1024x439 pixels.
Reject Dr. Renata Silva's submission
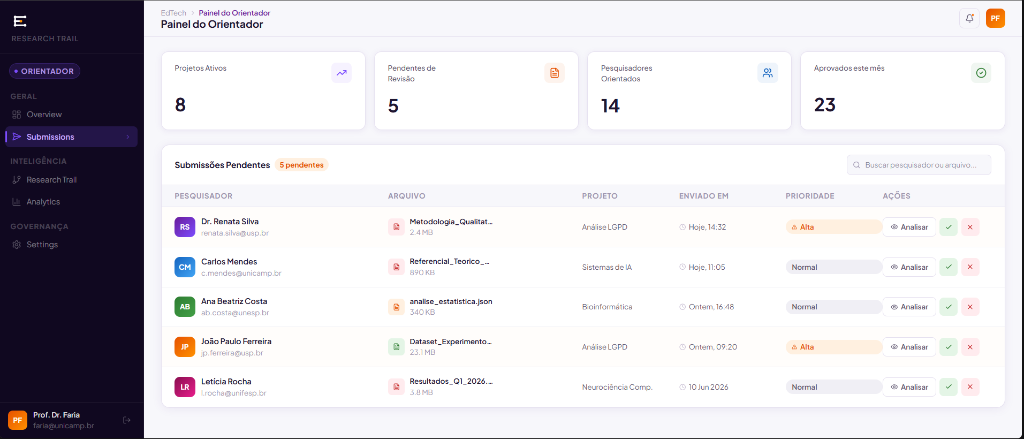970,227
